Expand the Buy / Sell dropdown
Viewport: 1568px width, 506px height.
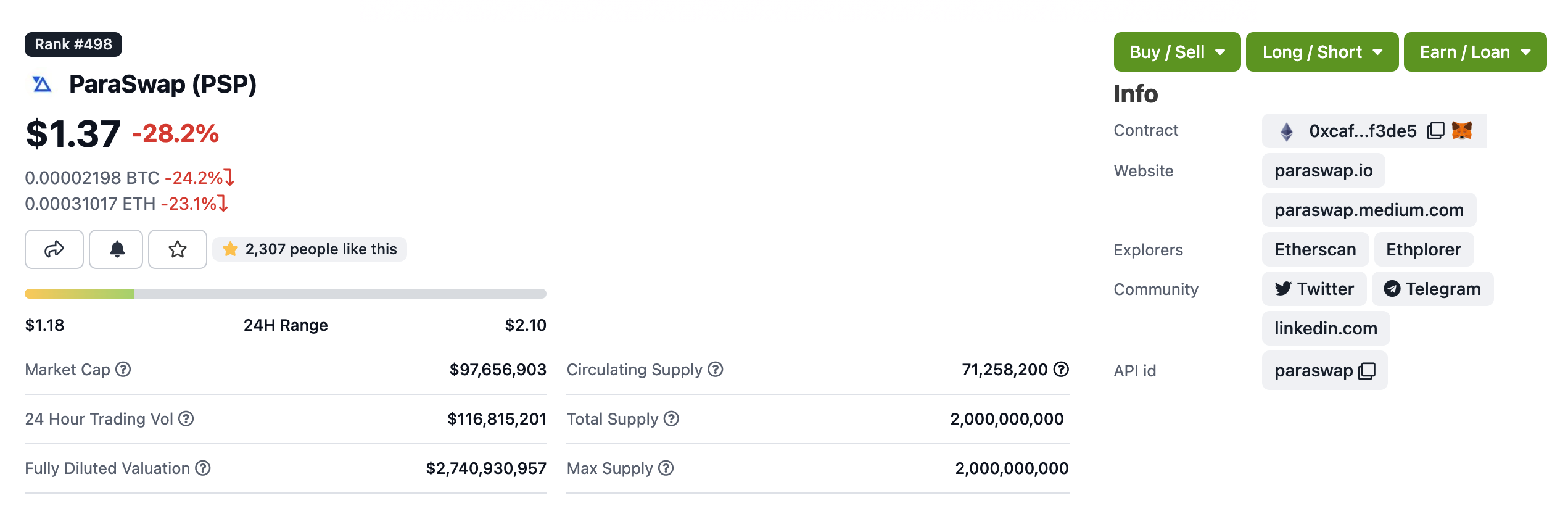tap(1177, 52)
